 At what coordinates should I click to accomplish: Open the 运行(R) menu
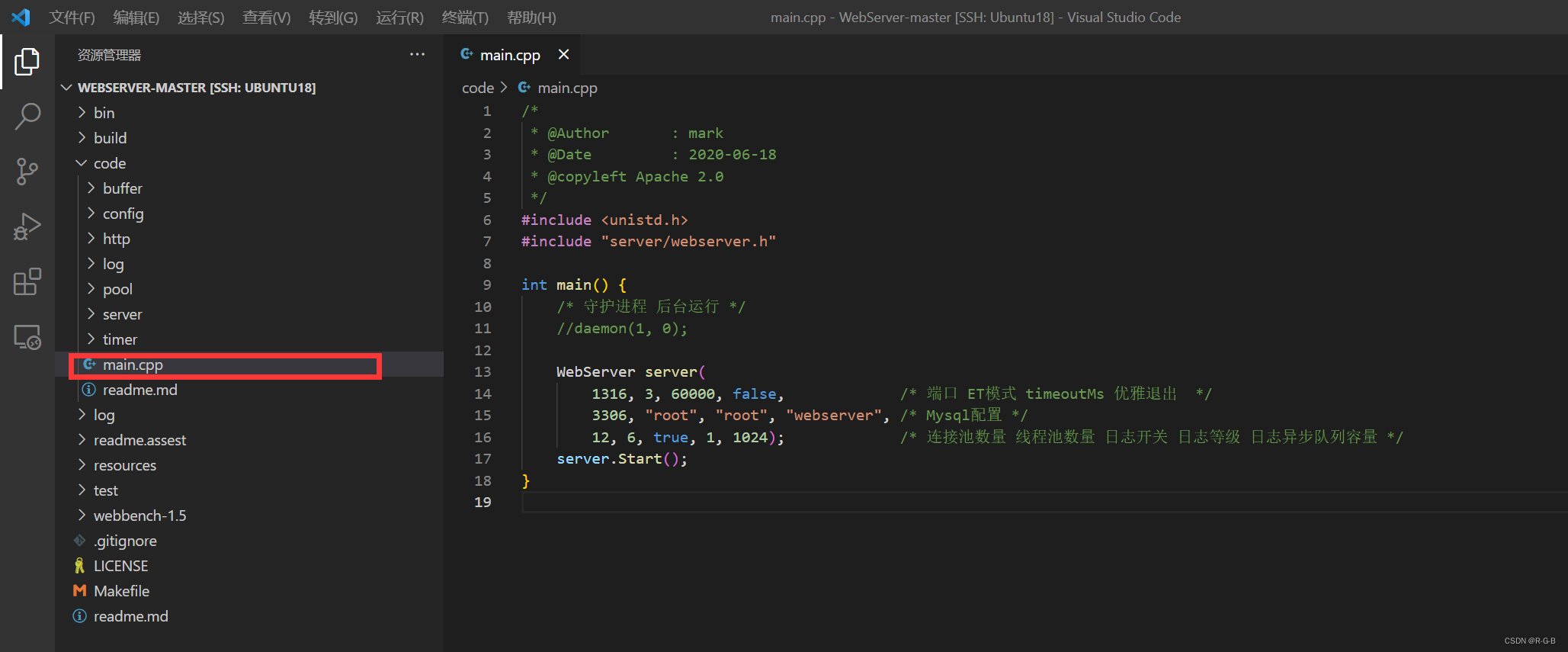click(x=399, y=17)
